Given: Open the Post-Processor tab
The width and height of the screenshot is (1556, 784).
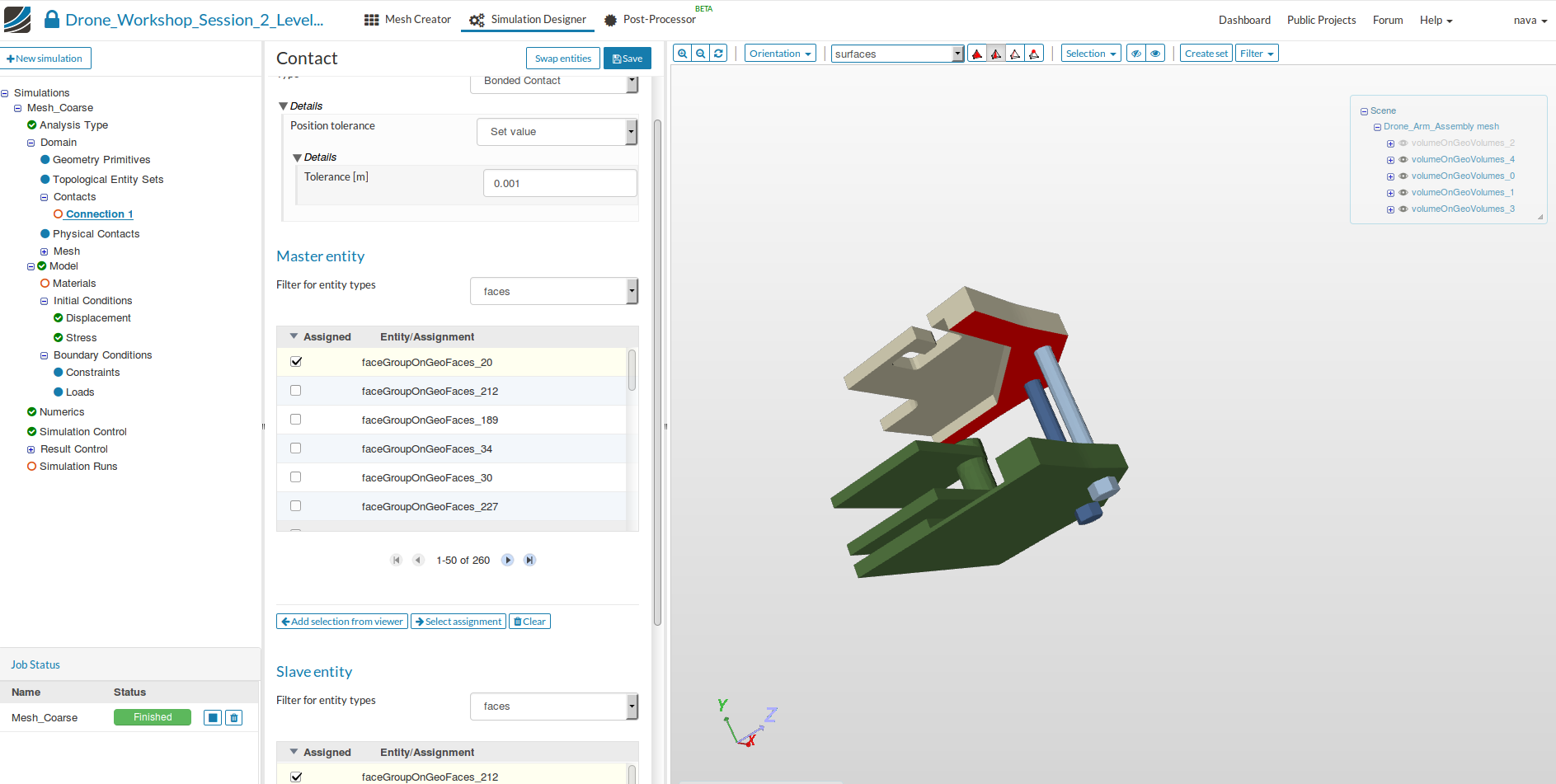Looking at the screenshot, I should pos(650,20).
